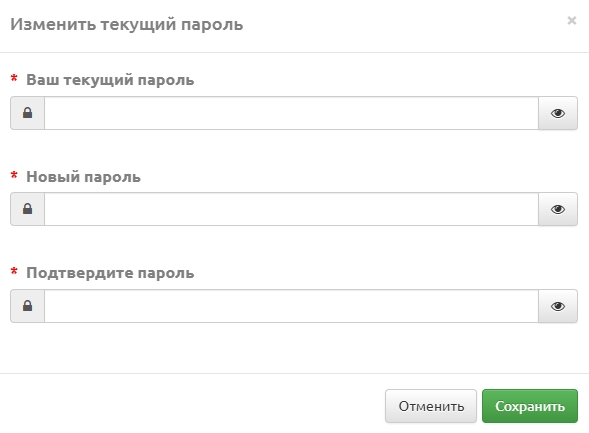Click the Изменить текущий пароль dialog title
This screenshot has height=433, width=589.
[127, 24]
